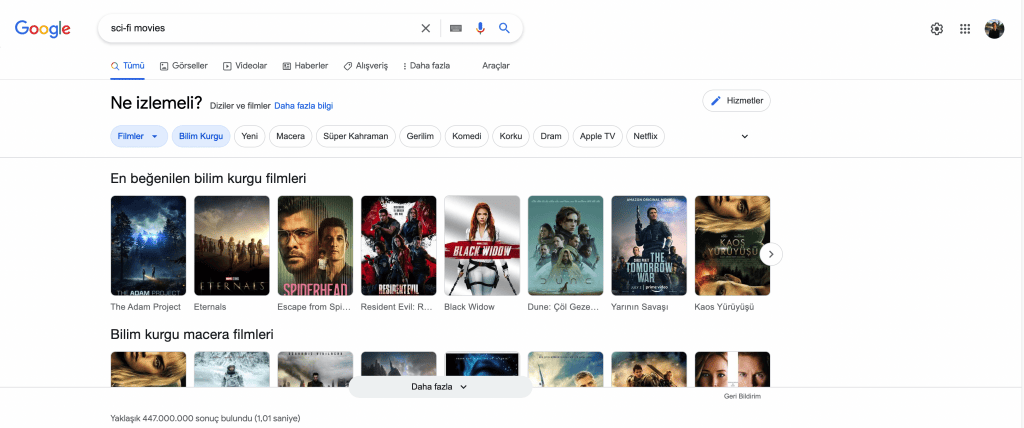The image size is (1024, 428).
Task: Click the Geri Bildirim link
Action: point(743,396)
